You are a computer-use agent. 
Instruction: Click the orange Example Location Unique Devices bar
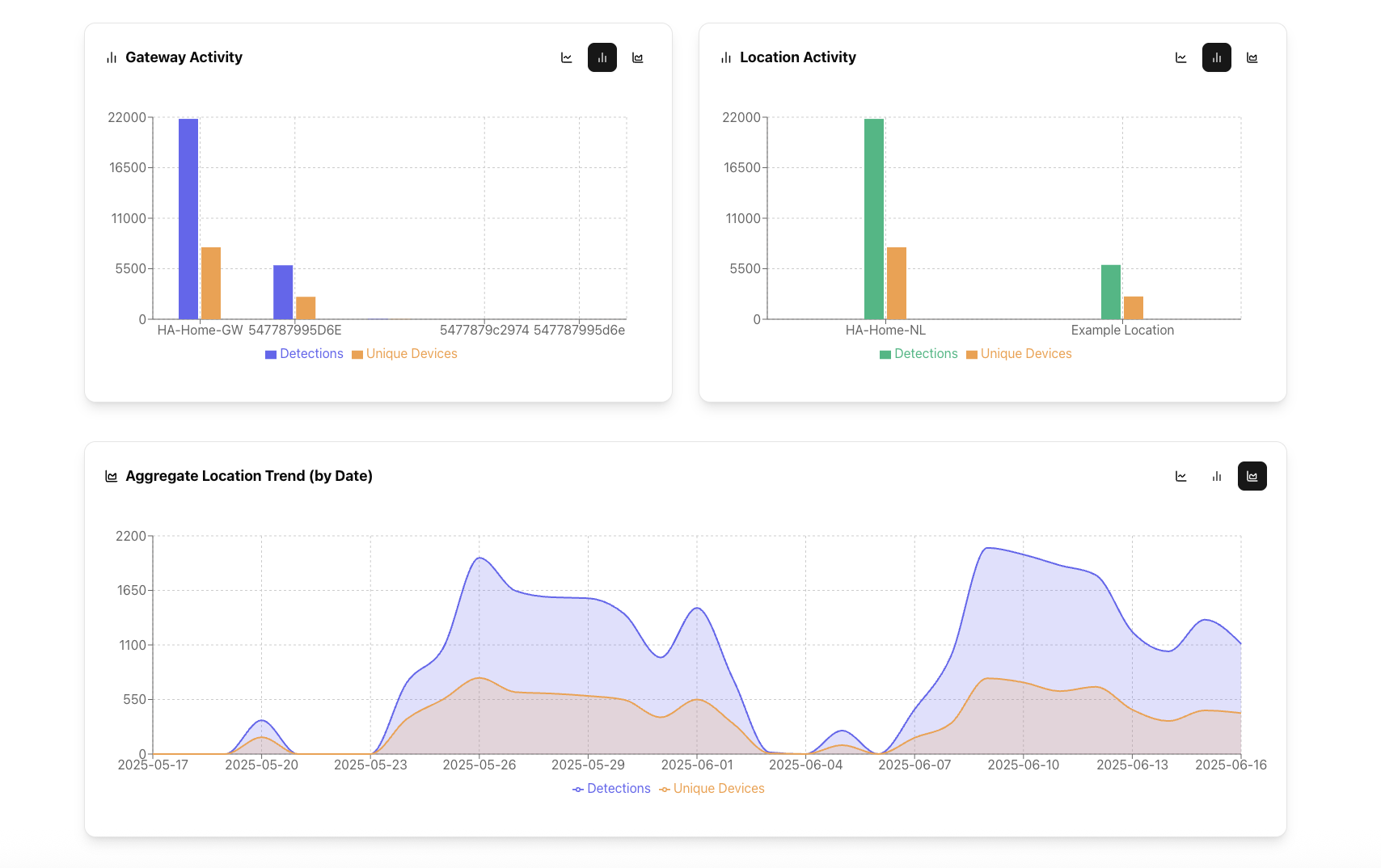(1134, 308)
